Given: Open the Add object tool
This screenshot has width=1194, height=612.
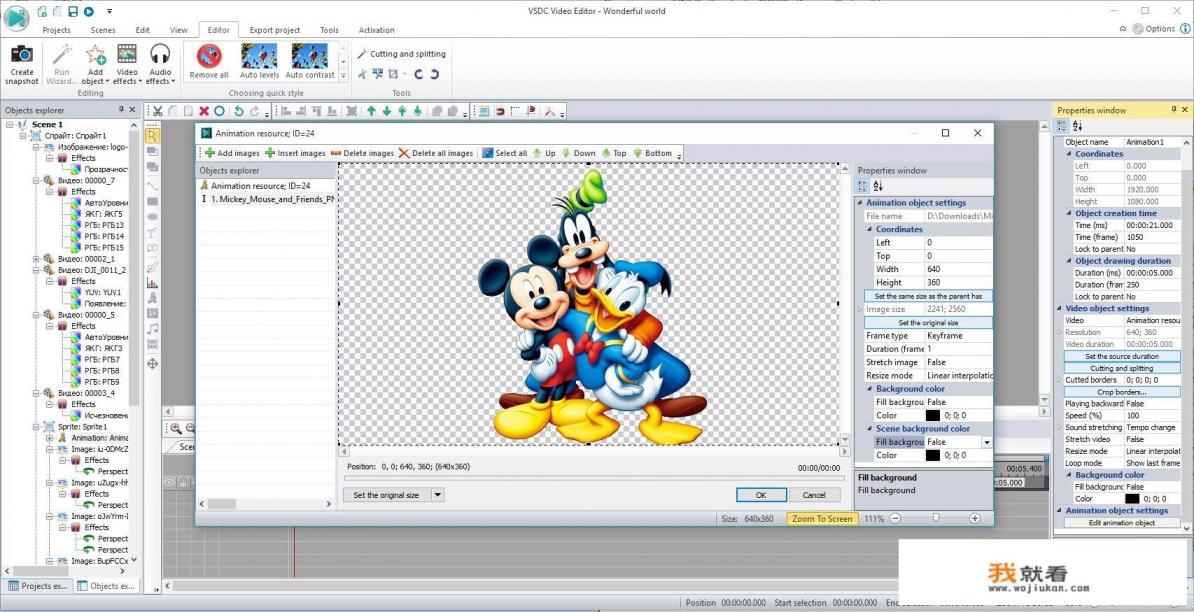Looking at the screenshot, I should [x=95, y=64].
